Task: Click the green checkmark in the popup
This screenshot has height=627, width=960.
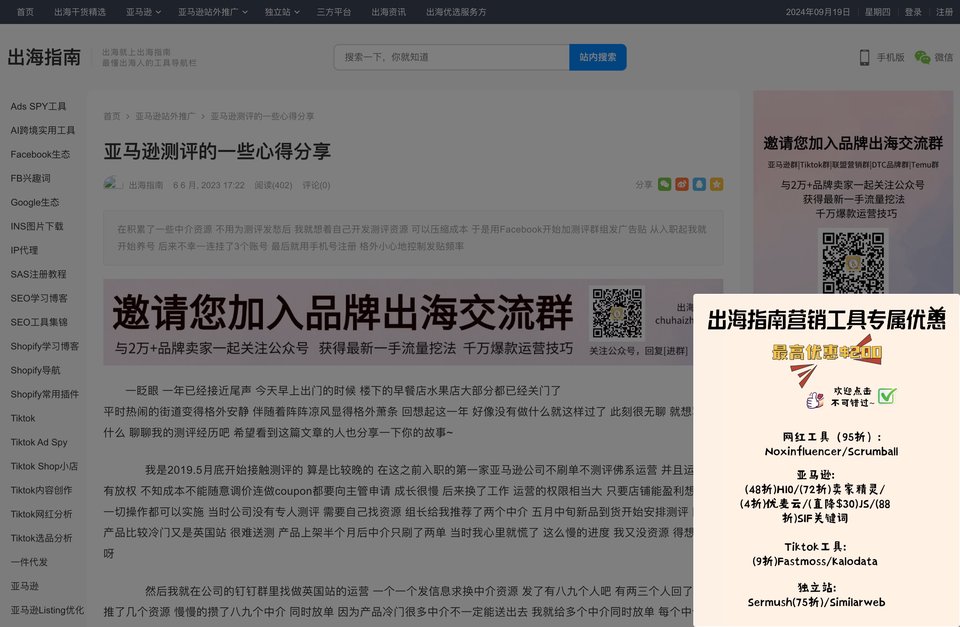Action: [x=887, y=396]
